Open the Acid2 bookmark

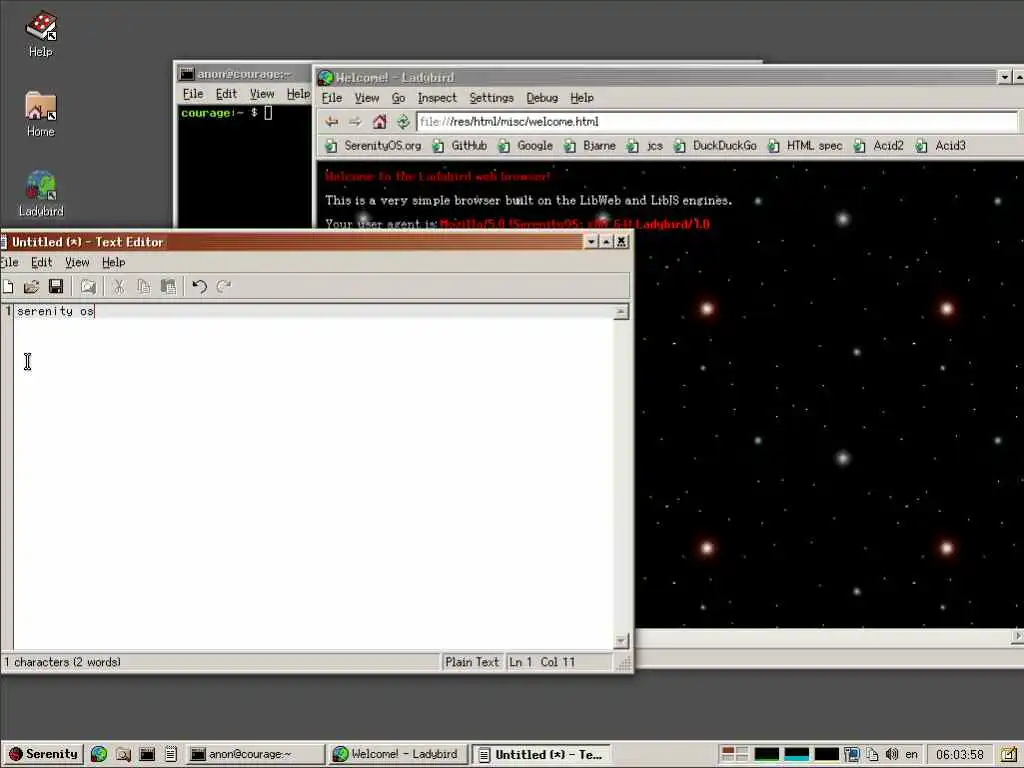point(879,146)
